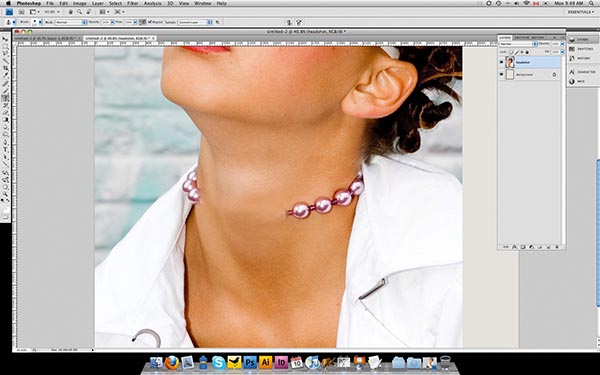Toggle Quick Mask mode at the toolbox bottom
The height and width of the screenshot is (375, 600).
click(x=5, y=217)
